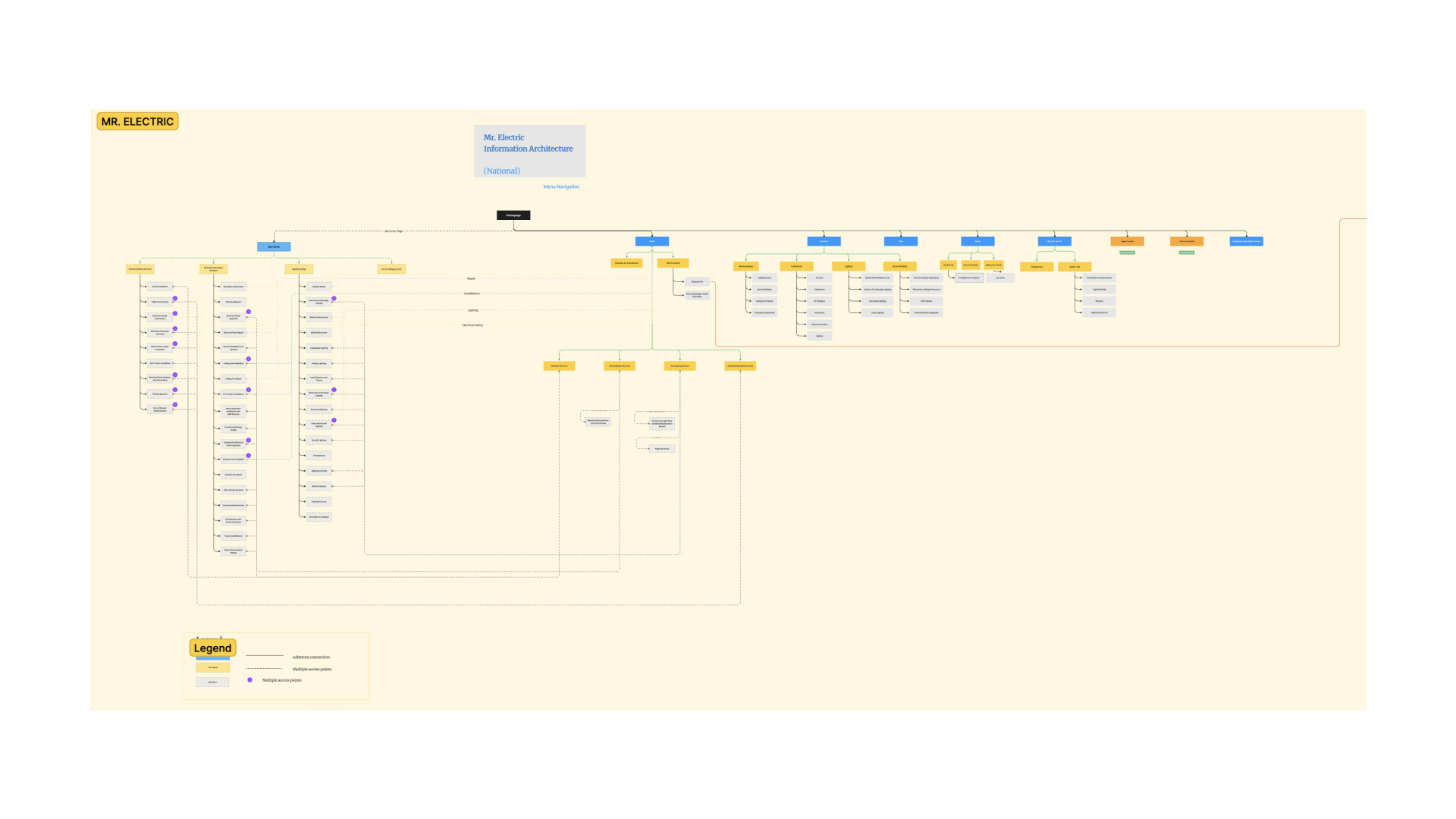The height and width of the screenshot is (819, 1456).
Task: Click the GFCI Outlets node
Action: click(x=927, y=301)
